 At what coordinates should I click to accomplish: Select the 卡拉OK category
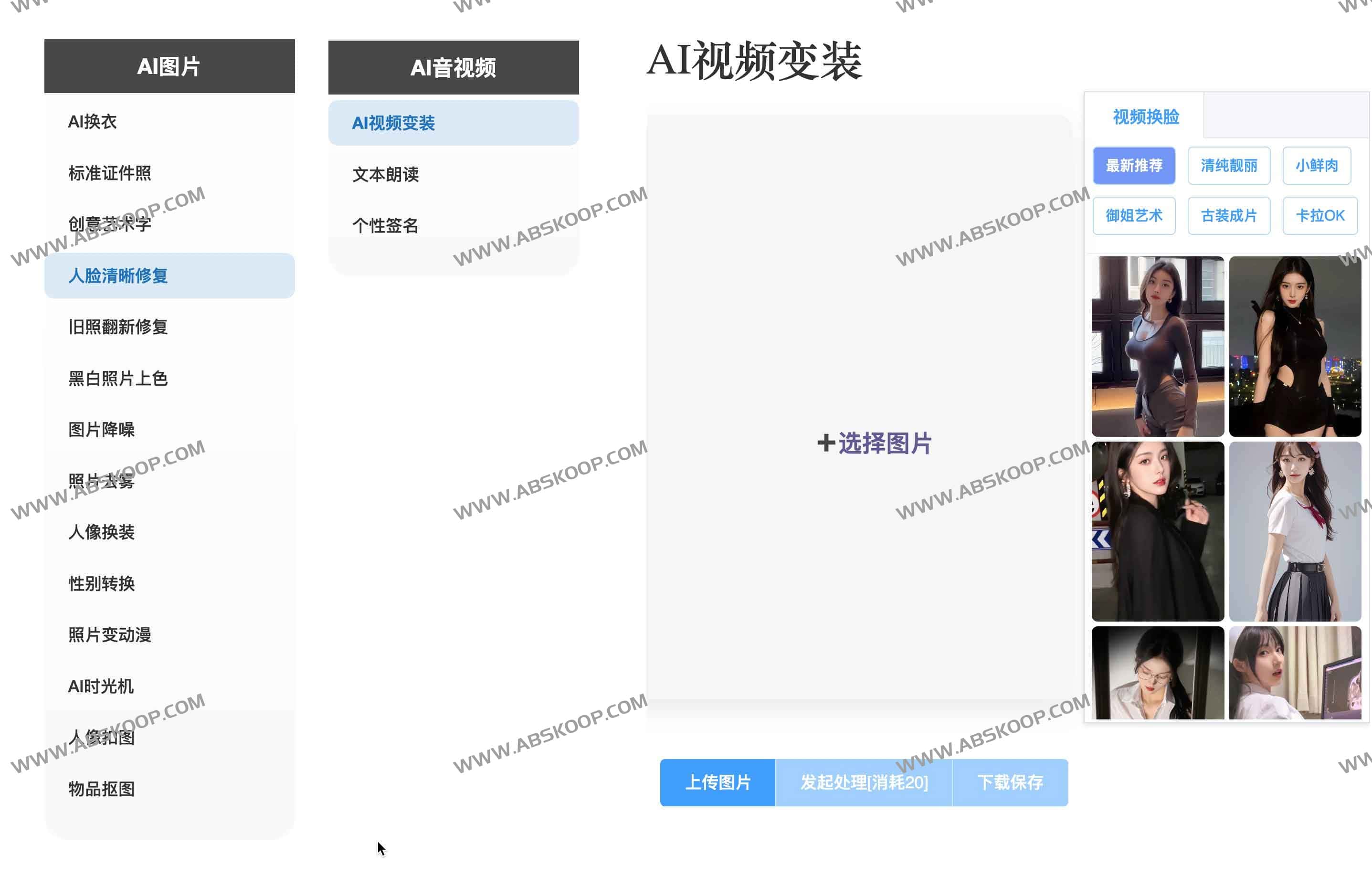pos(1319,215)
